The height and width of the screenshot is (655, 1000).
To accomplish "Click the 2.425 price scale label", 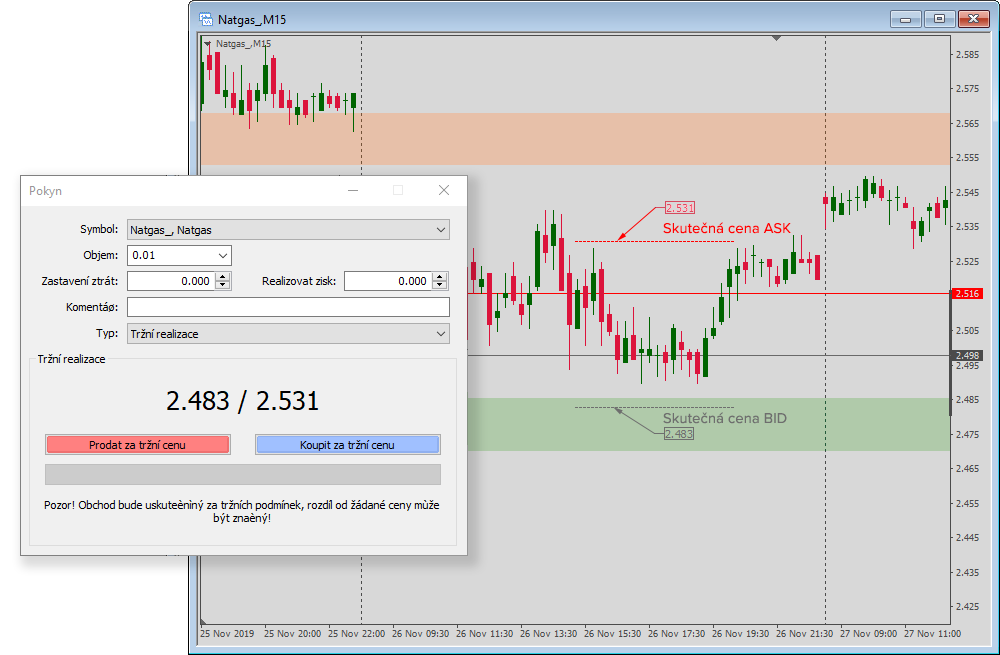I will point(967,607).
